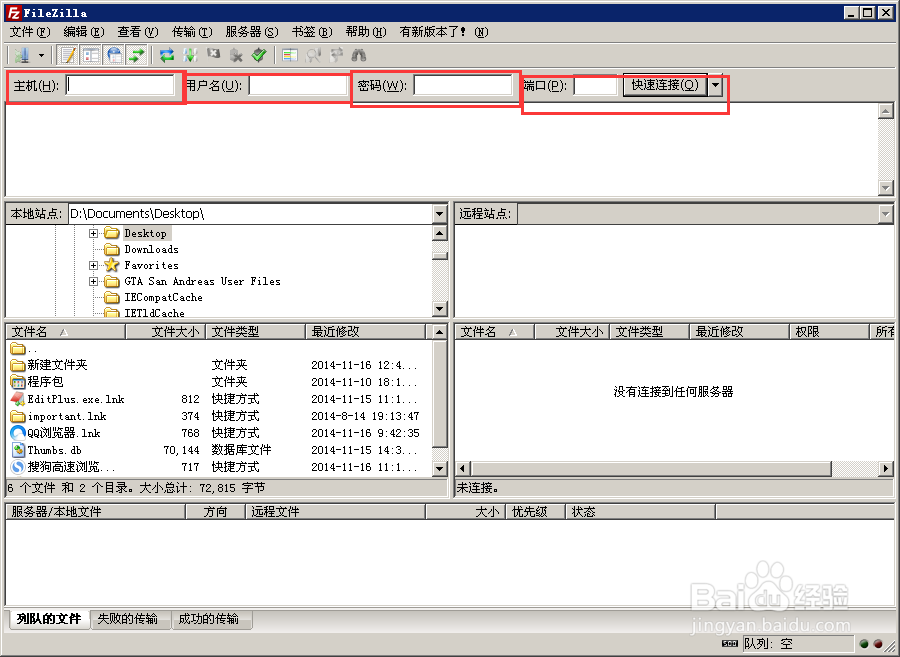The height and width of the screenshot is (657, 900).
Task: Expand the Desktop tree node
Action: [x=93, y=234]
